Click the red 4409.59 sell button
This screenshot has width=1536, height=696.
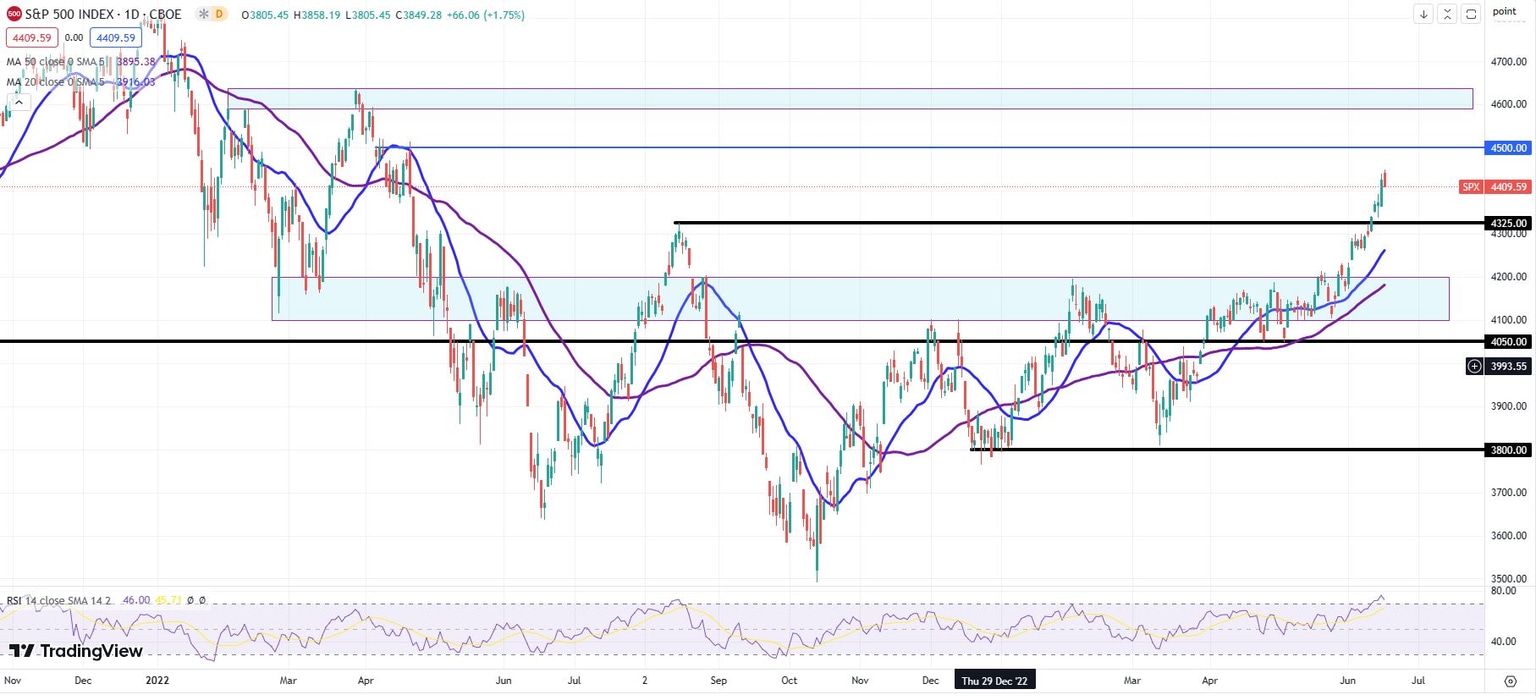(x=31, y=37)
